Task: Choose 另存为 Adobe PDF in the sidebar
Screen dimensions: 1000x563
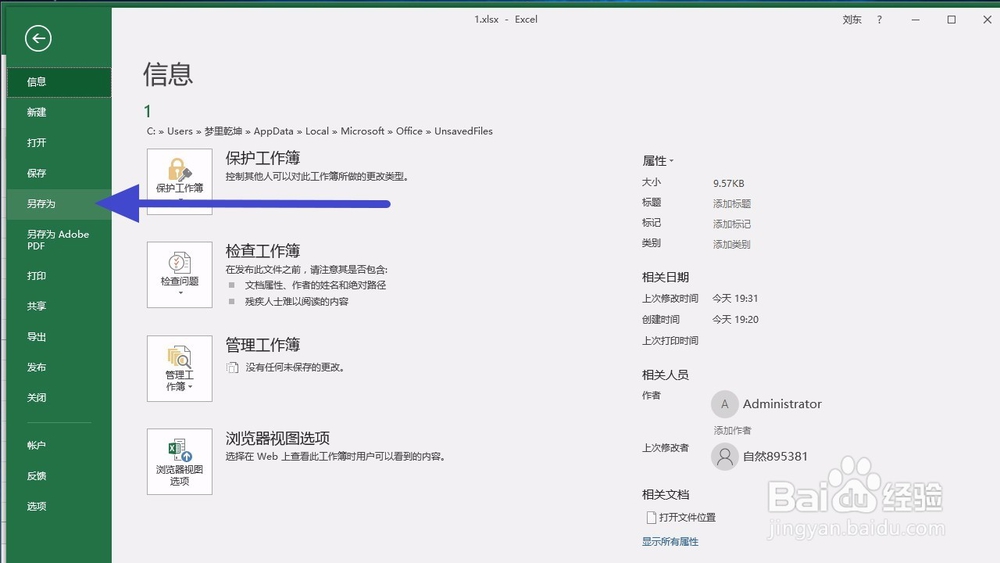Action: 59,240
